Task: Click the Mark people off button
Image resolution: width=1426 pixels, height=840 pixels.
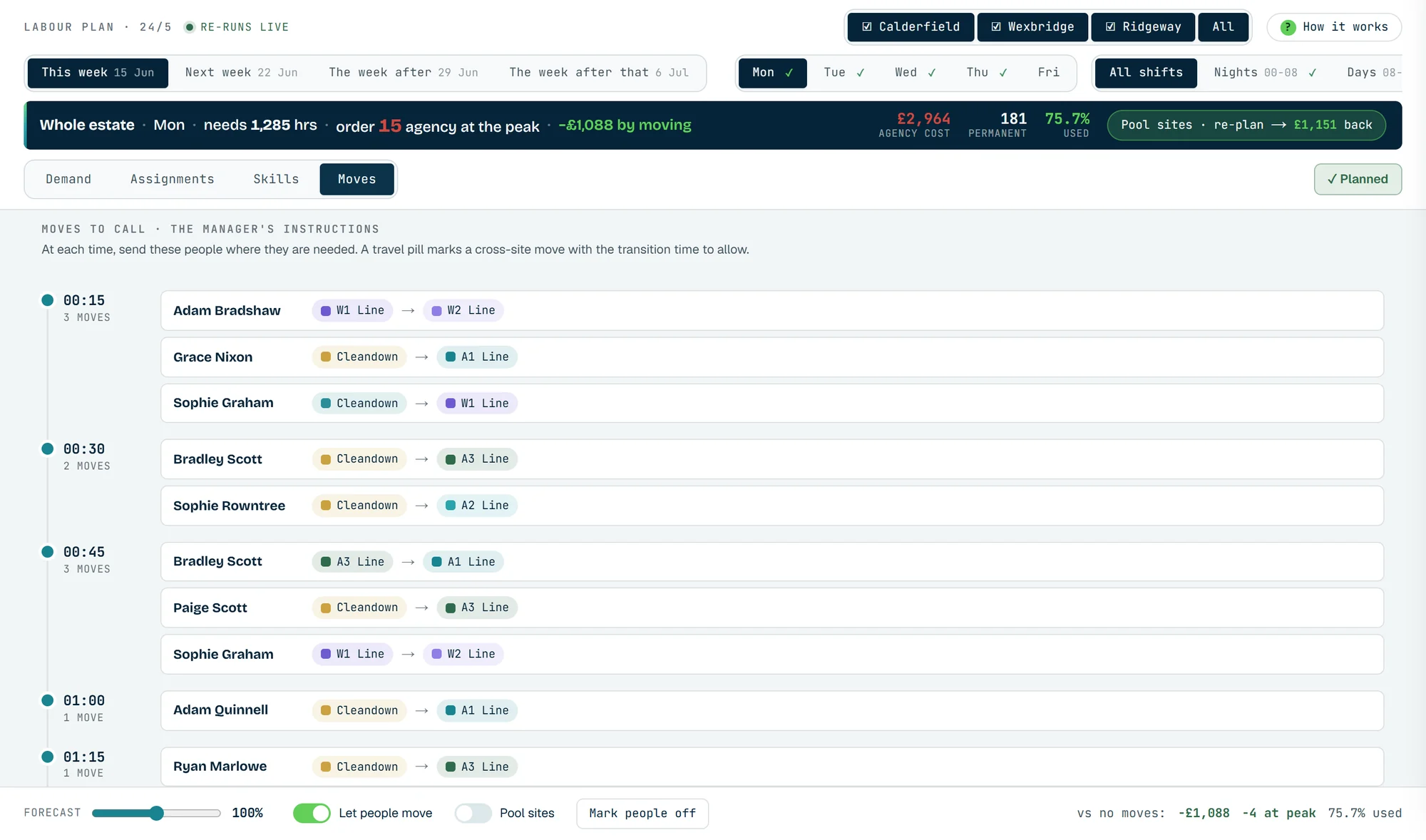Action: click(642, 814)
